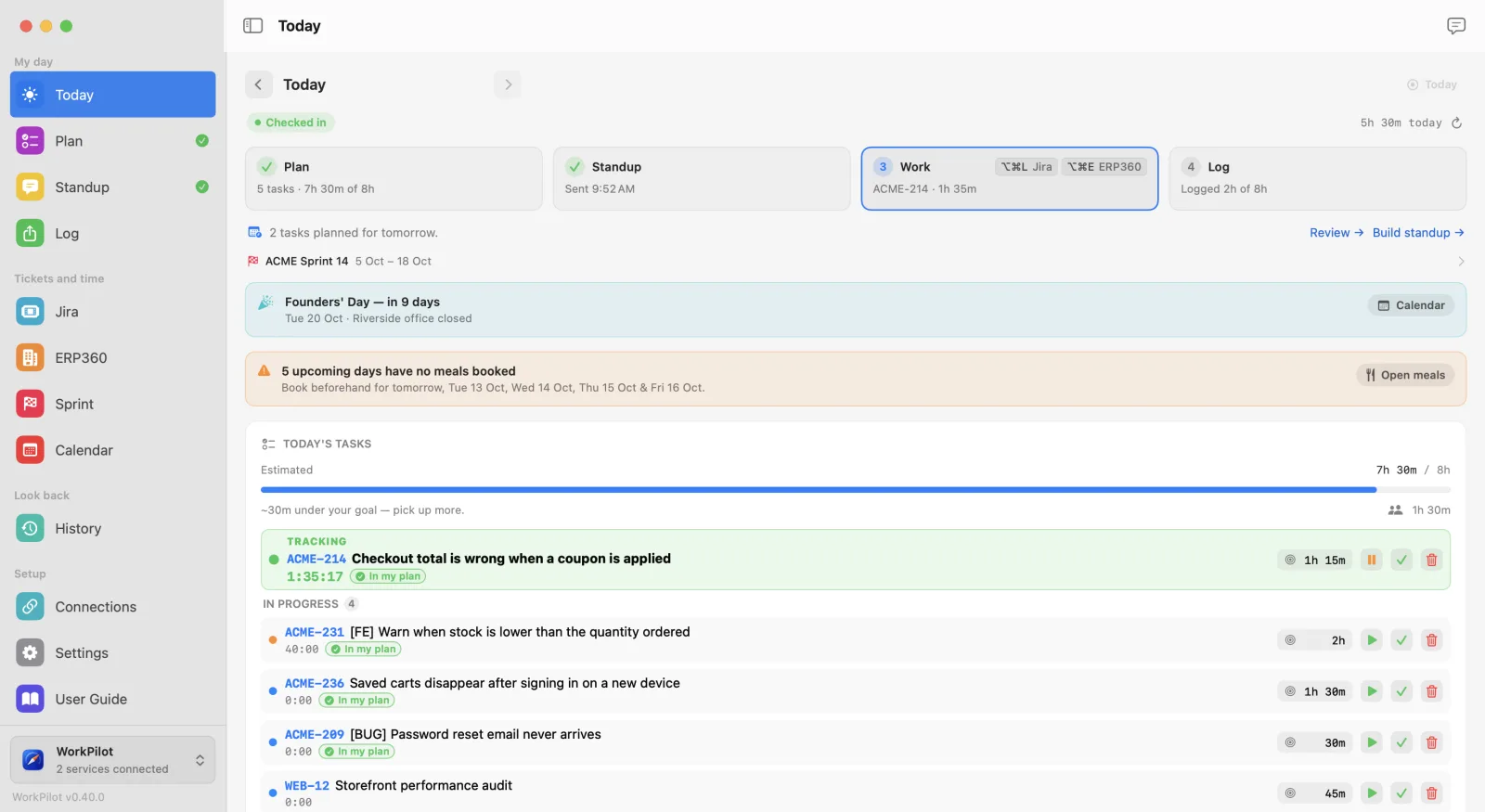1485x812 pixels.
Task: Open the Calendar from Founders' Day banner
Action: [1411, 305]
